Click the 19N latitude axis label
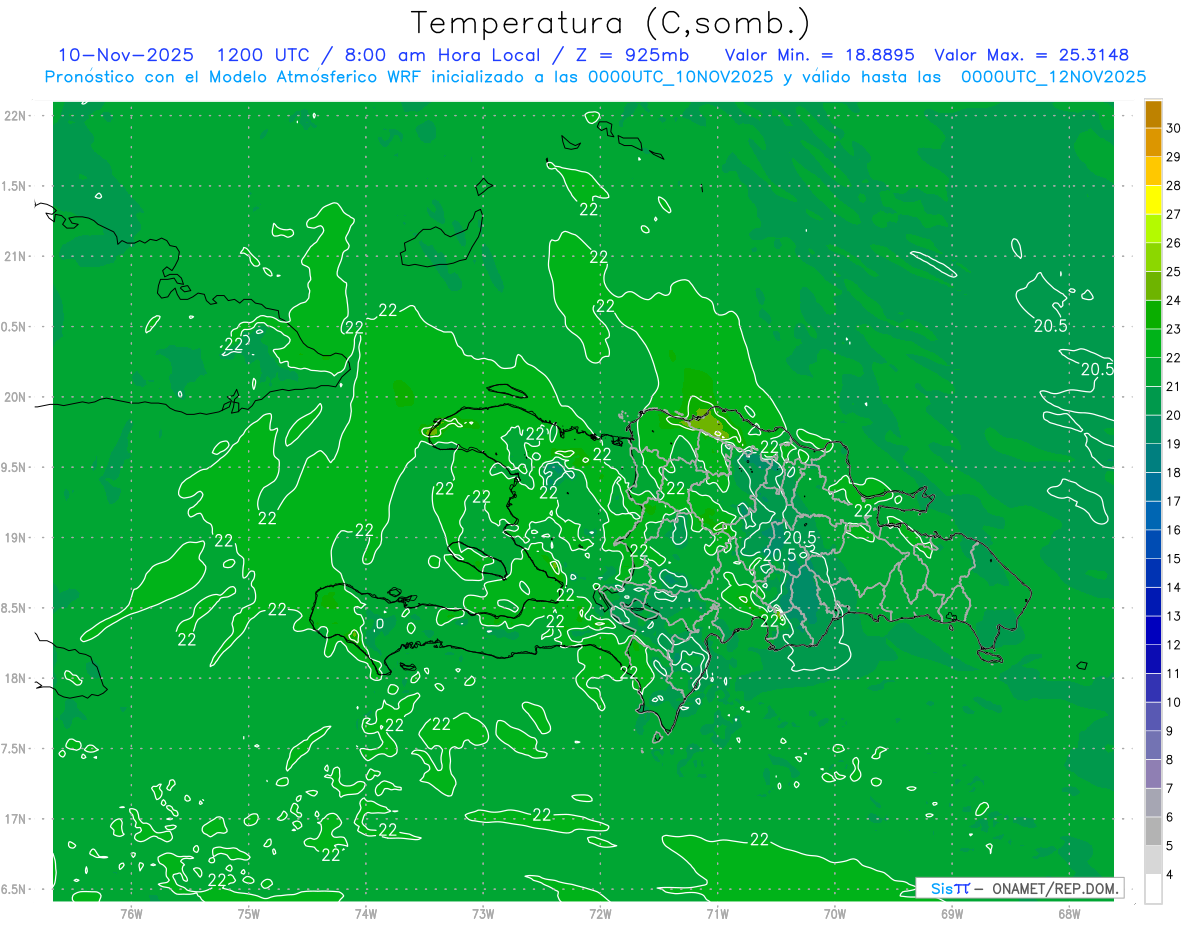The width and height of the screenshot is (1200, 927). coord(15,538)
